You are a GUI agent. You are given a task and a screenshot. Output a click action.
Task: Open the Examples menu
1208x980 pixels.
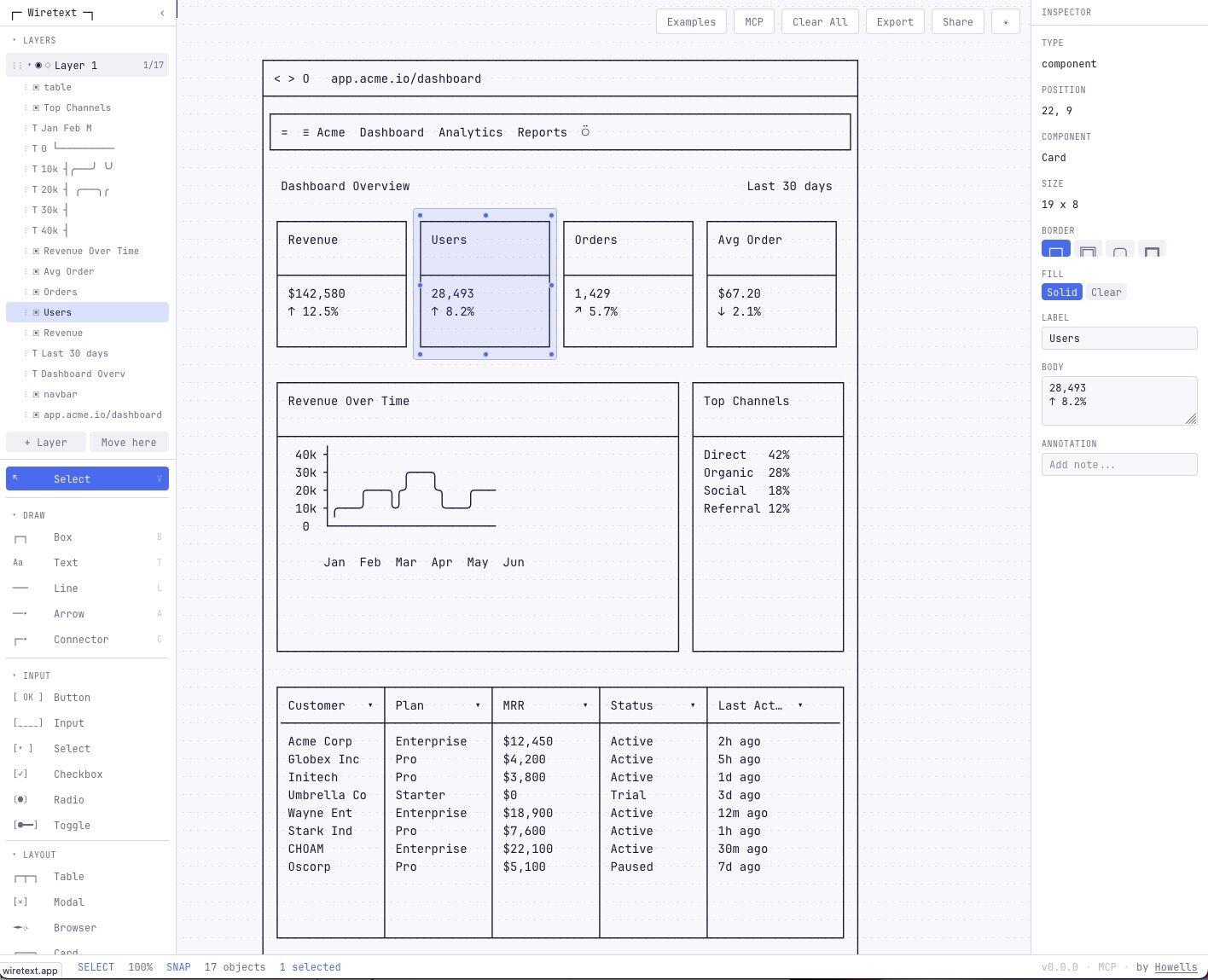tap(691, 22)
